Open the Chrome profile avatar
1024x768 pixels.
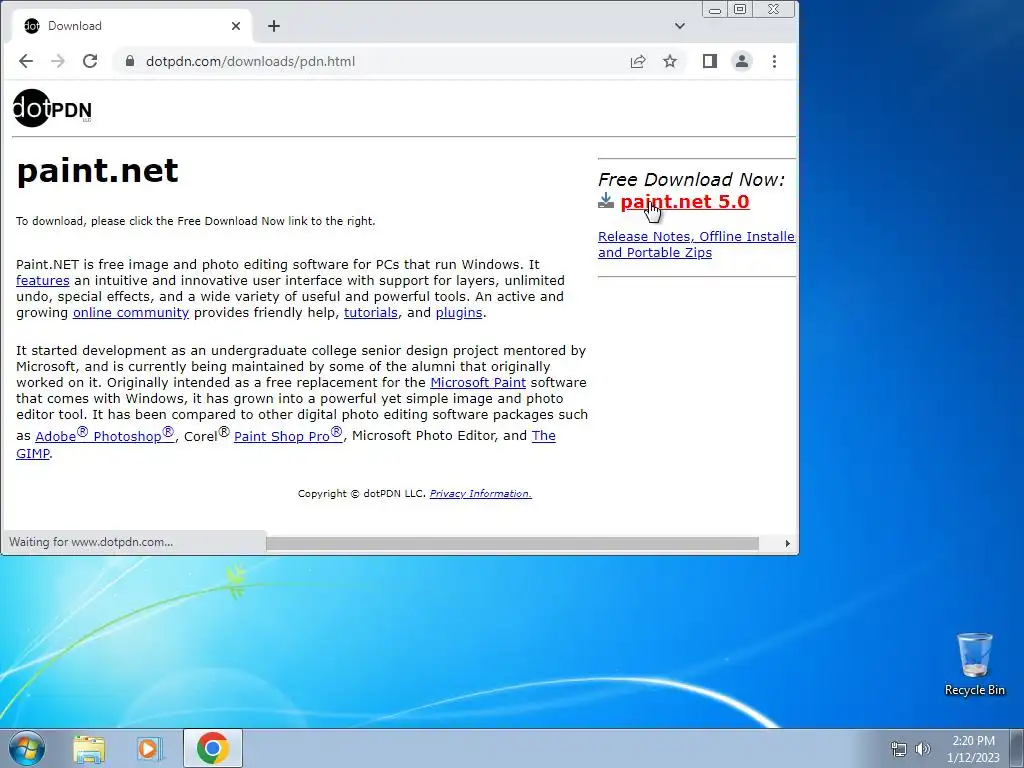pyautogui.click(x=742, y=61)
